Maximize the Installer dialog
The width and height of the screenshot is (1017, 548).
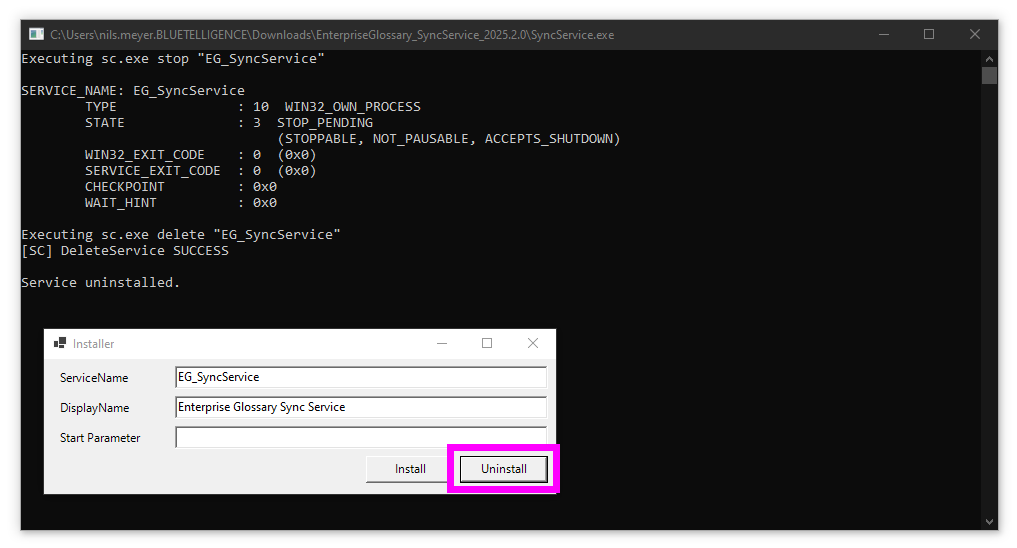click(487, 343)
